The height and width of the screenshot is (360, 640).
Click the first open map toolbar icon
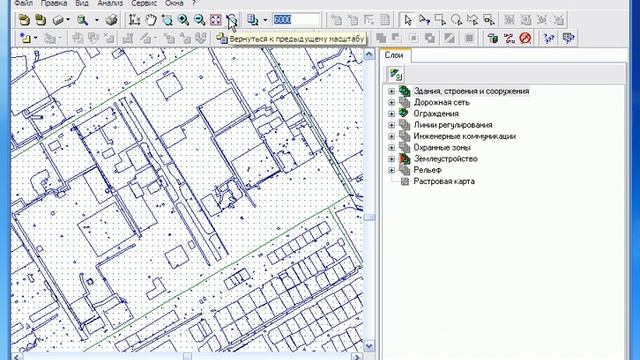click(24, 20)
